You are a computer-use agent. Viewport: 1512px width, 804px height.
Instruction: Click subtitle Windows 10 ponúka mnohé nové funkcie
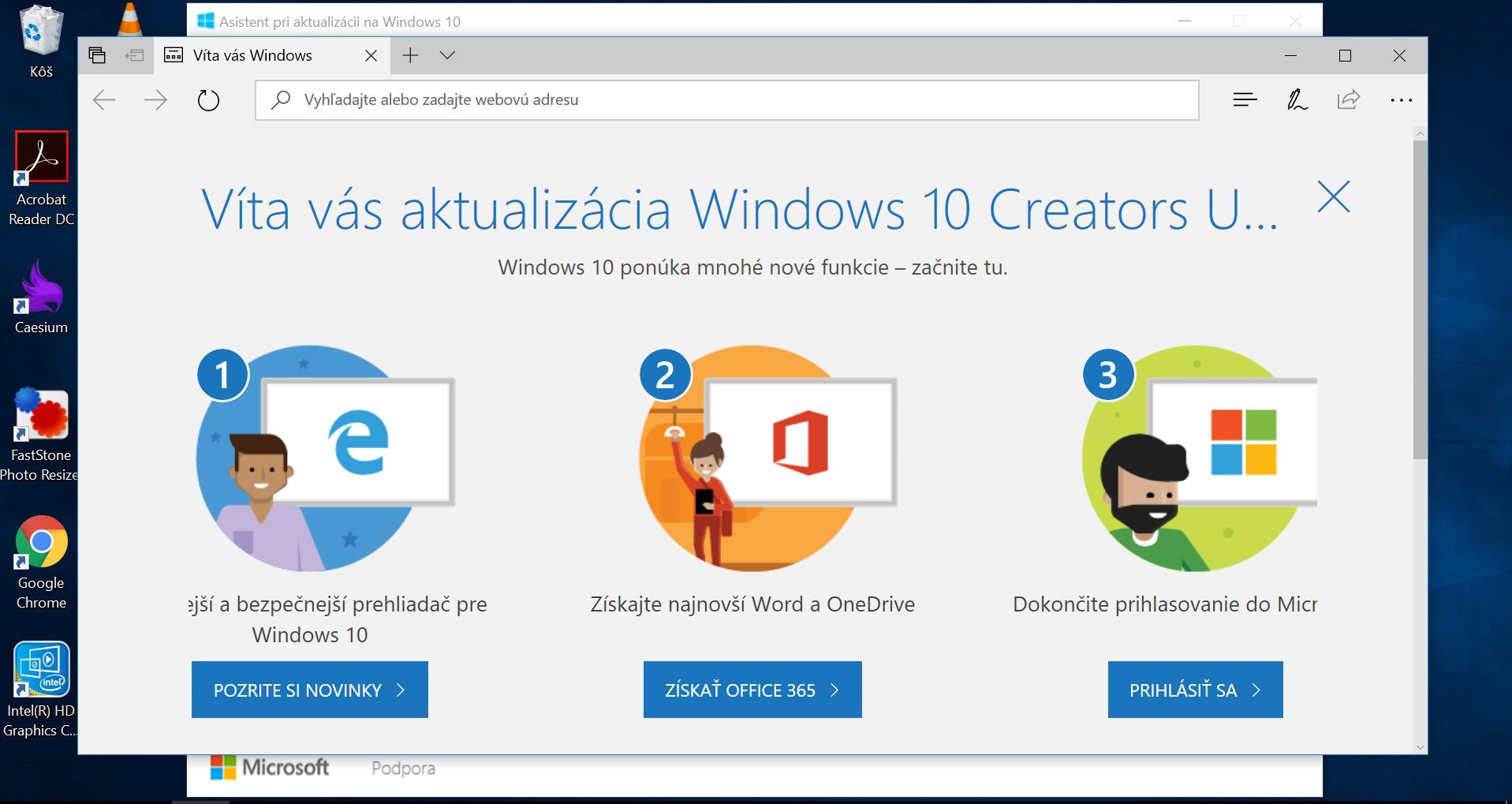(x=752, y=267)
